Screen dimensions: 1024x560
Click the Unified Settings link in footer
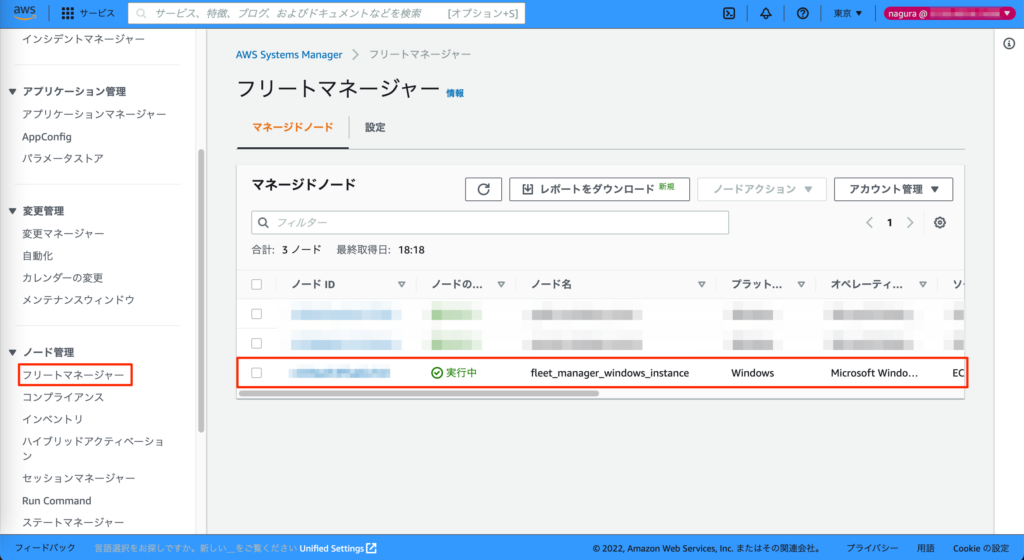(338, 548)
